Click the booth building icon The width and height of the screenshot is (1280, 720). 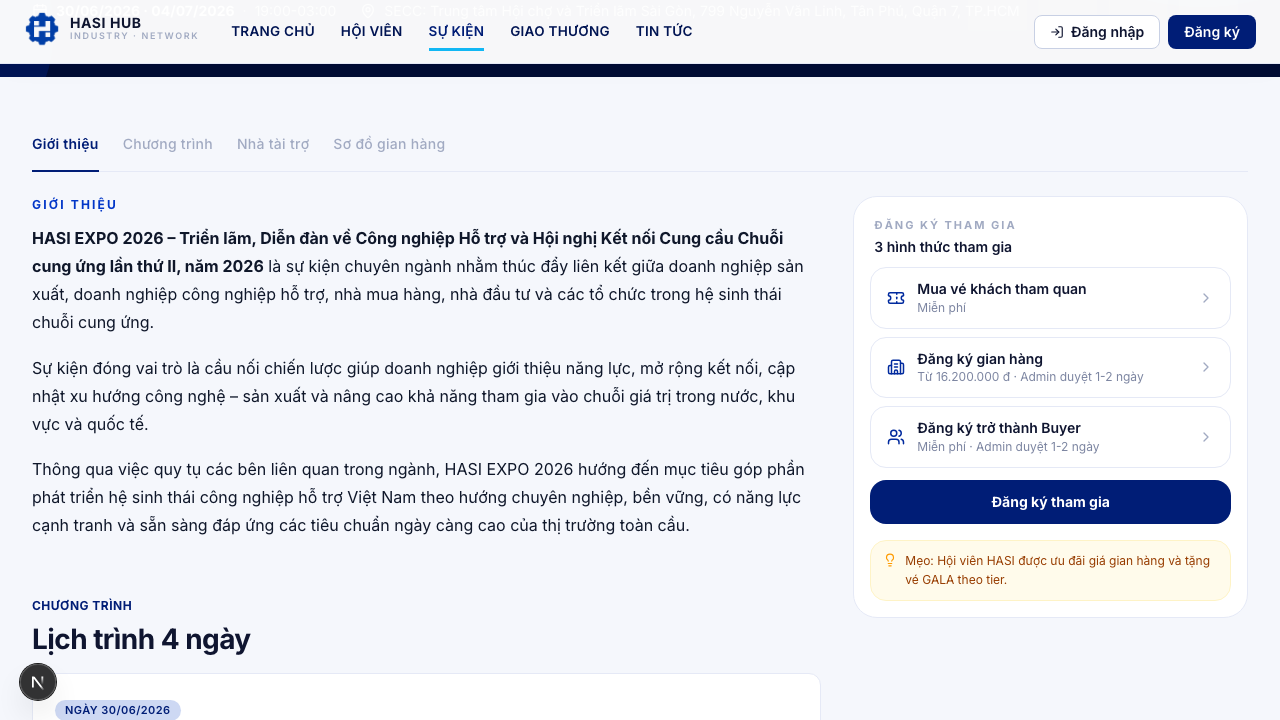click(896, 367)
